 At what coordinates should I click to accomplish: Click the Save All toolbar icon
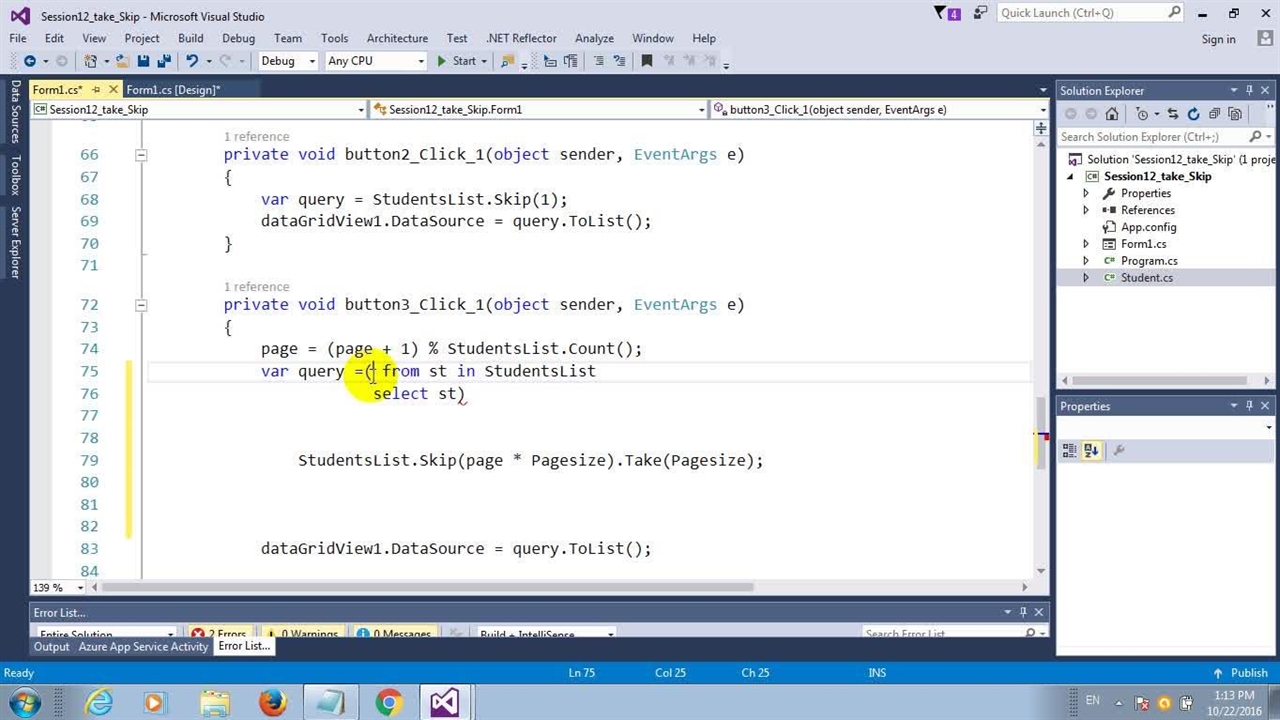pyautogui.click(x=163, y=61)
